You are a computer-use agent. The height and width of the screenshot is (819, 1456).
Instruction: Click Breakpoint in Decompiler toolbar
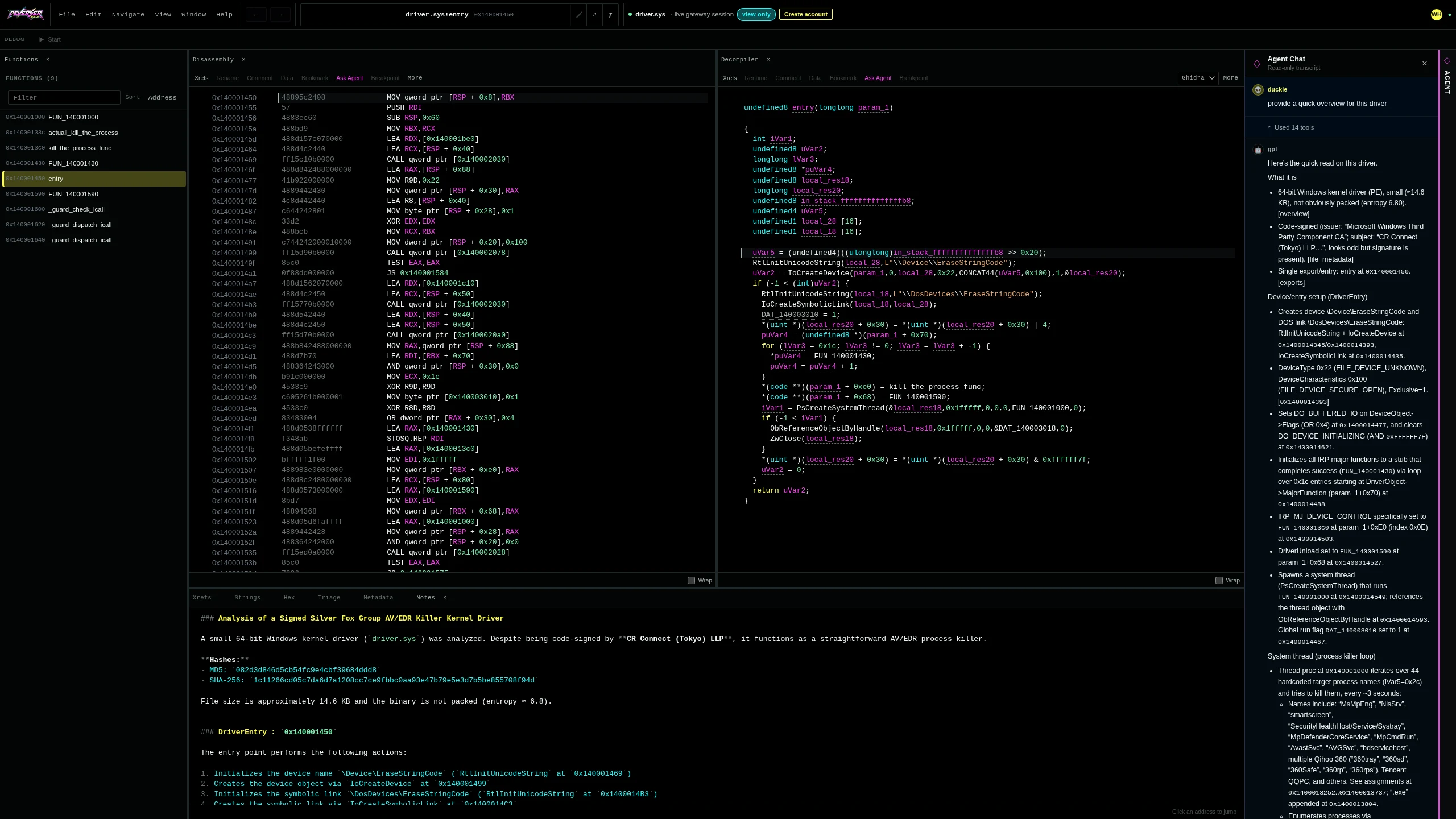click(x=913, y=78)
